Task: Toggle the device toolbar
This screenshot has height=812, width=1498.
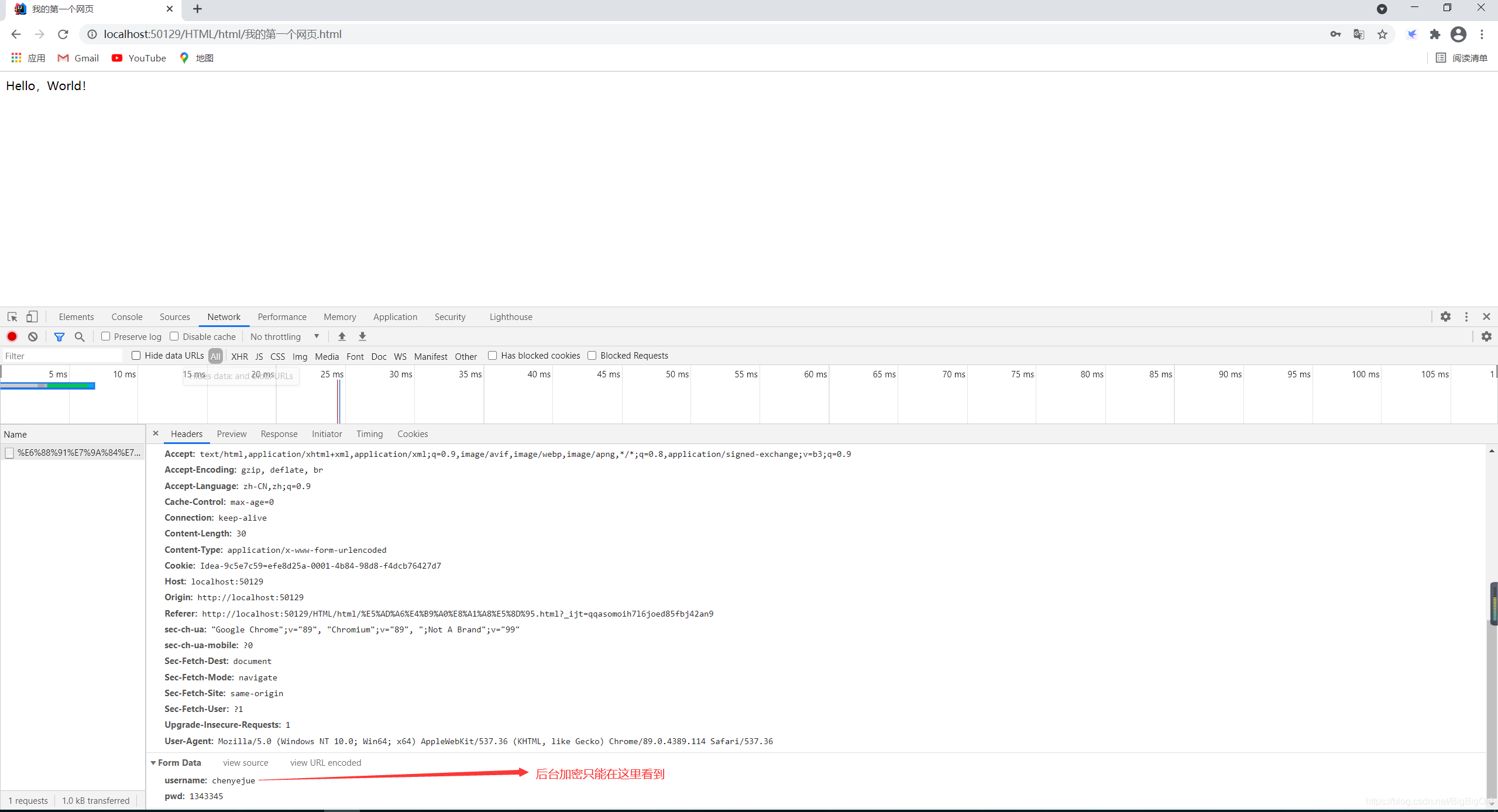Action: click(x=32, y=316)
